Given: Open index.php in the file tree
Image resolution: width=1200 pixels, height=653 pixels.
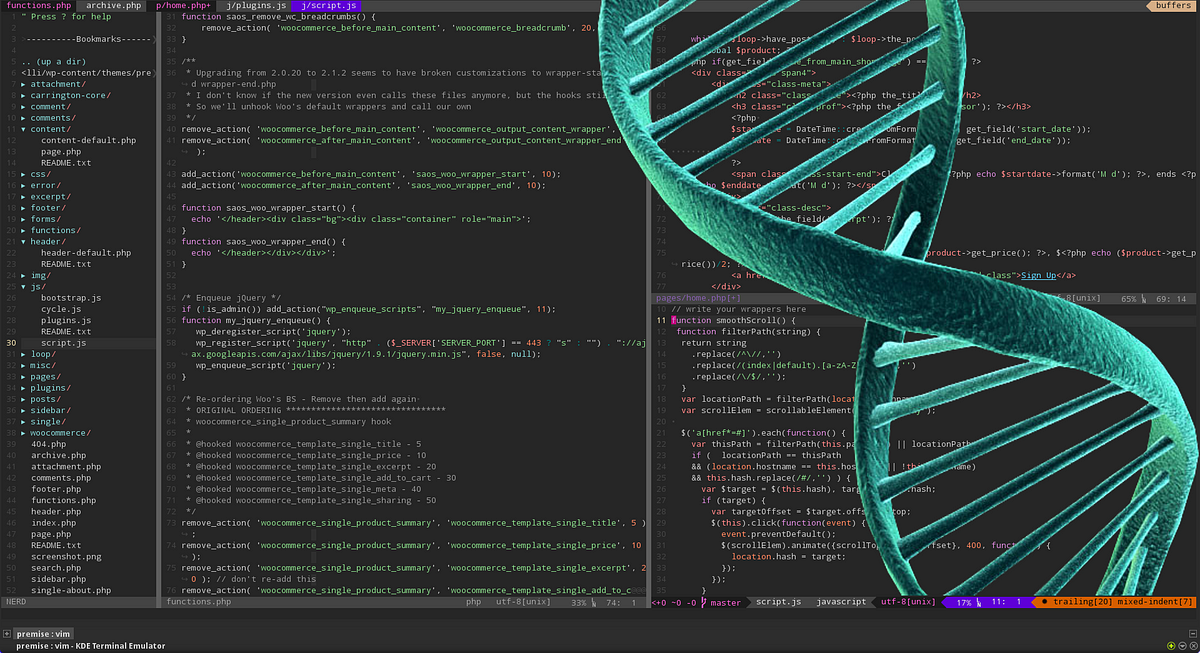Looking at the screenshot, I should point(53,523).
